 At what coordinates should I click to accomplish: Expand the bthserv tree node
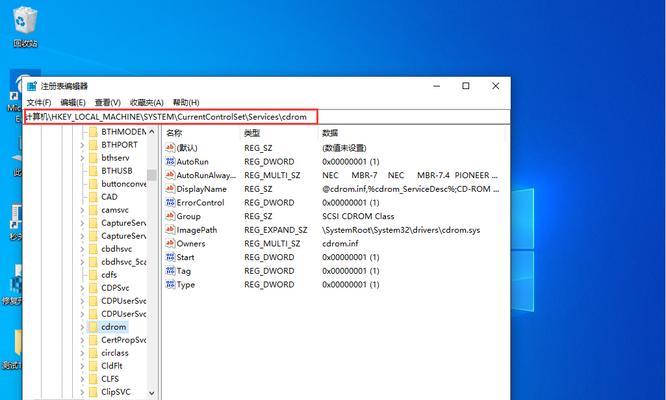[82, 158]
